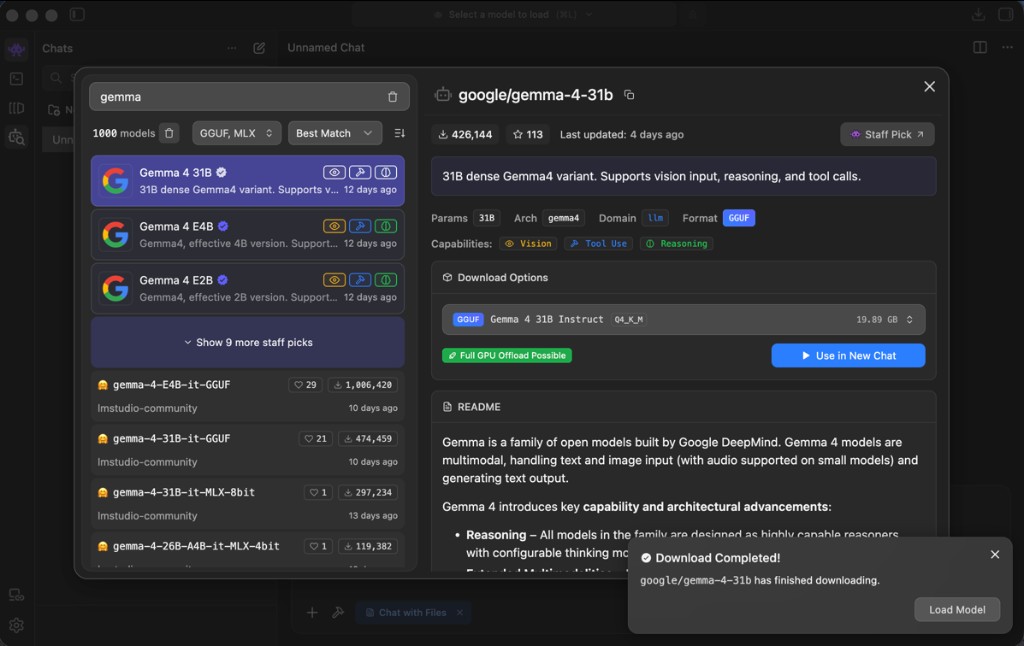The width and height of the screenshot is (1024, 646).
Task: Click the trash icon next to 1000 models
Action: click(169, 133)
